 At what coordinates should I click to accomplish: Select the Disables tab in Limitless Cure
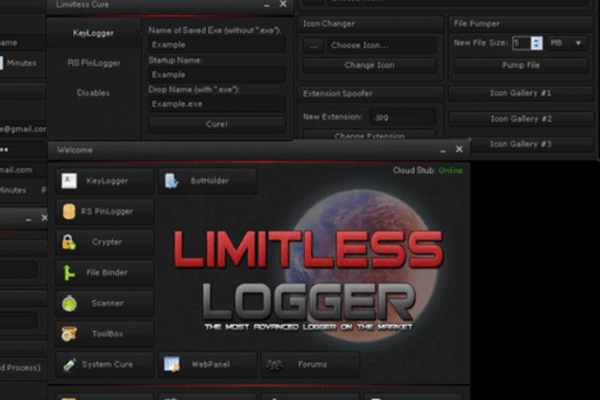(x=93, y=93)
